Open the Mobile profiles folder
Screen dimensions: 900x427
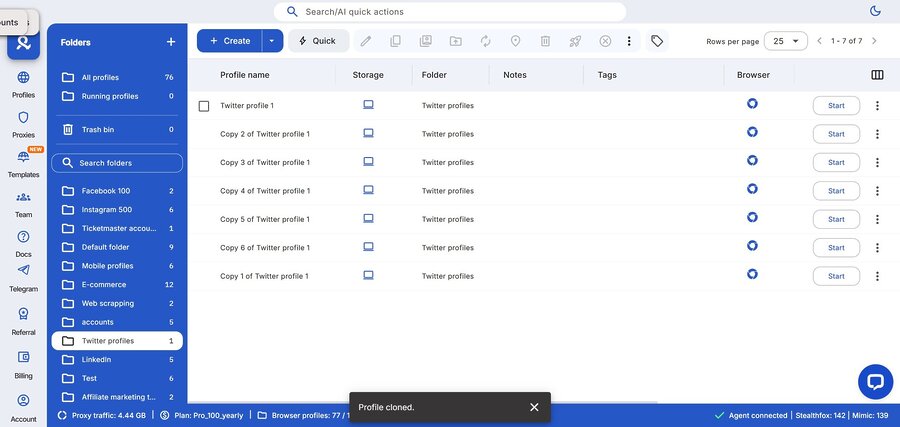(x=117, y=266)
